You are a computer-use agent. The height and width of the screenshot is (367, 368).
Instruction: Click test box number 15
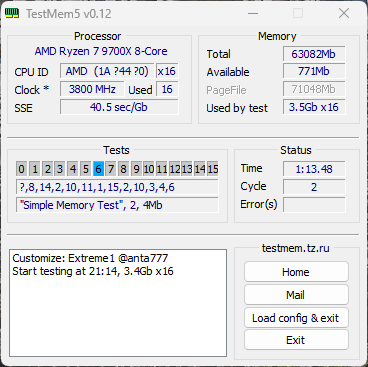click(x=213, y=169)
